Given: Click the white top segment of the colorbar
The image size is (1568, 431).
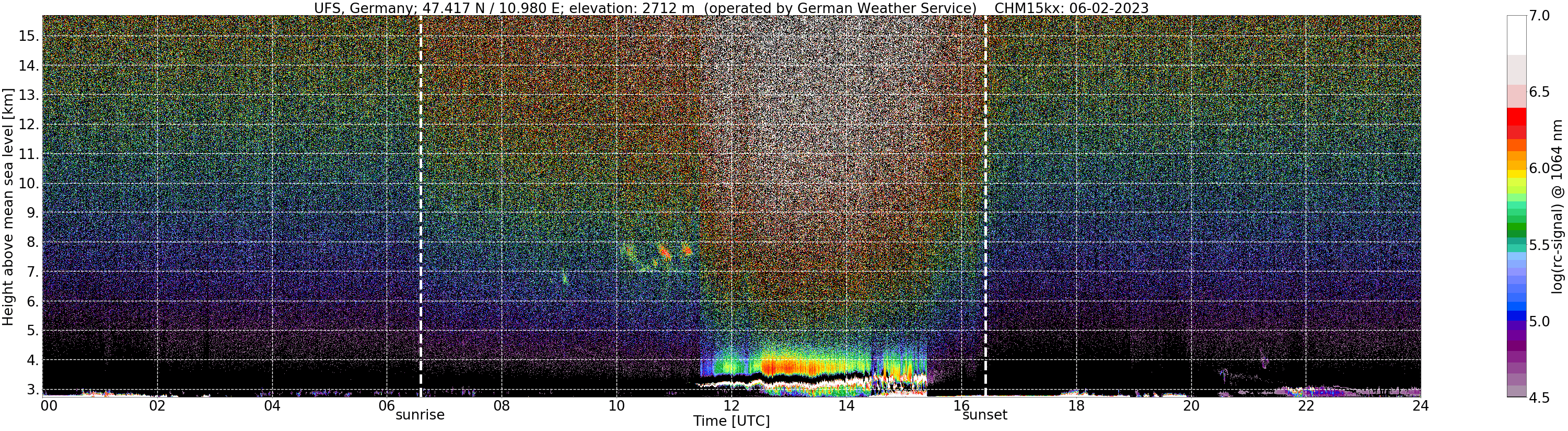Looking at the screenshot, I should 1516,36.
